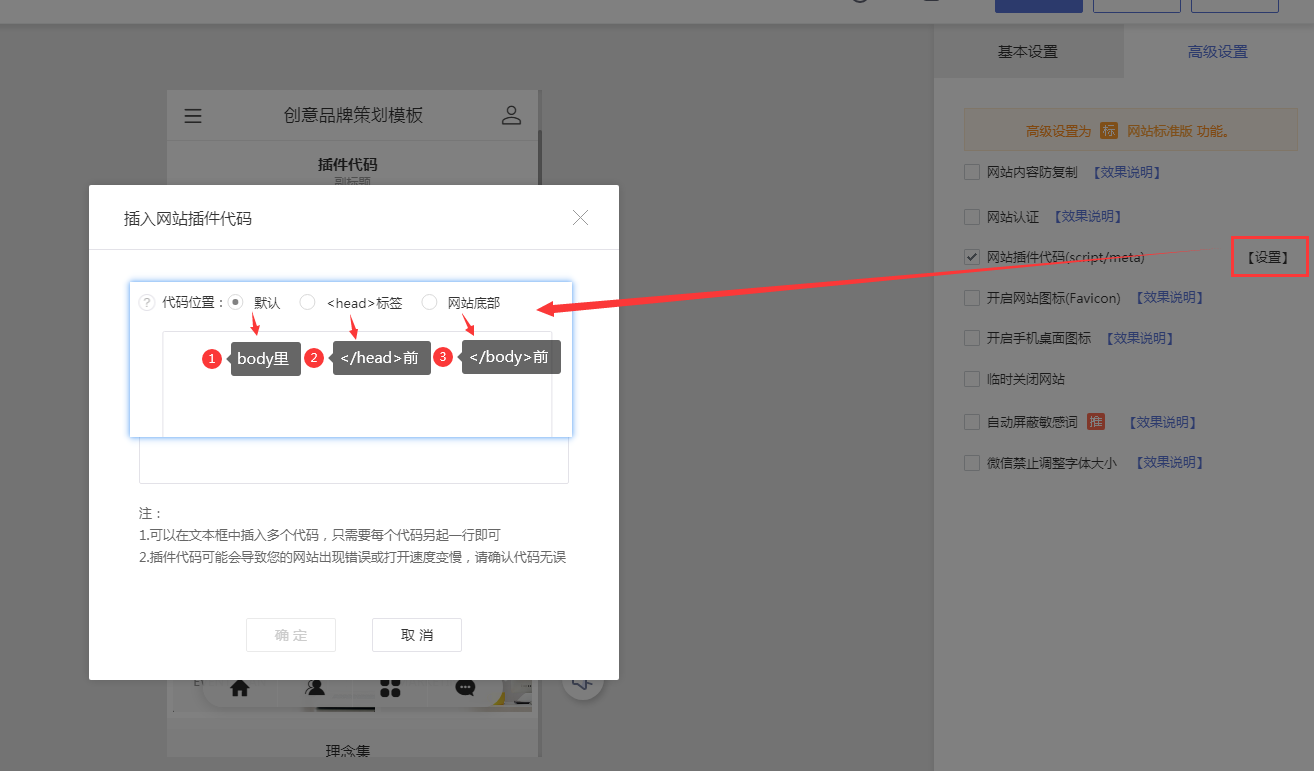The image size is (1314, 771).
Task: Open 效果说明 link for 自动屏蔽敏感词
Action: (1163, 422)
